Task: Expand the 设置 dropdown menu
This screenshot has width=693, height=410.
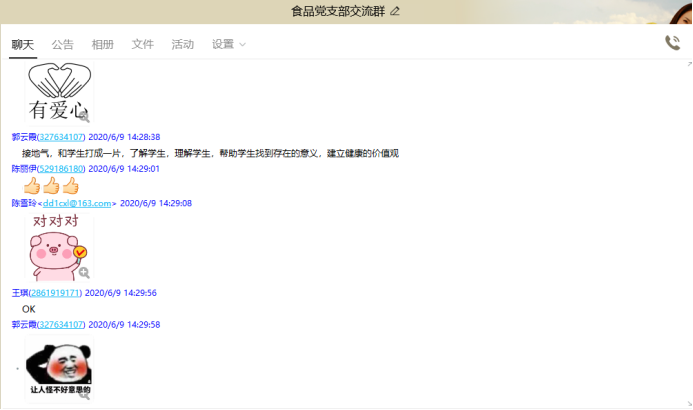Action: pyautogui.click(x=228, y=45)
